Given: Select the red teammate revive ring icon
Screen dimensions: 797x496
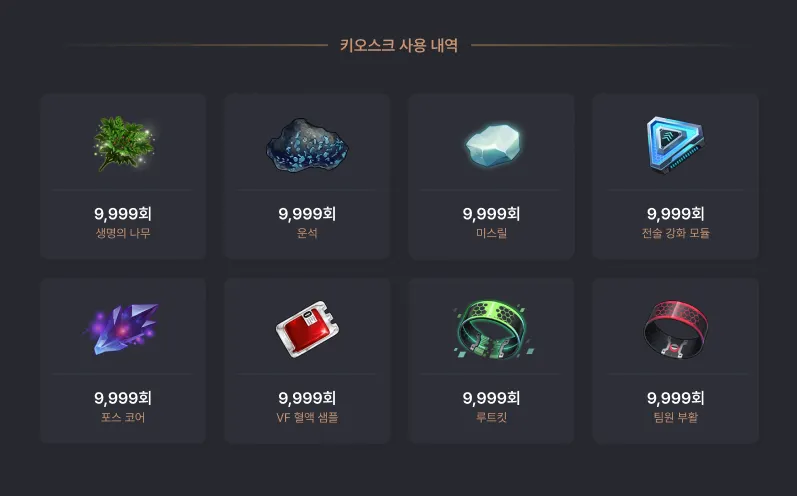Looking at the screenshot, I should pyautogui.click(x=676, y=329).
